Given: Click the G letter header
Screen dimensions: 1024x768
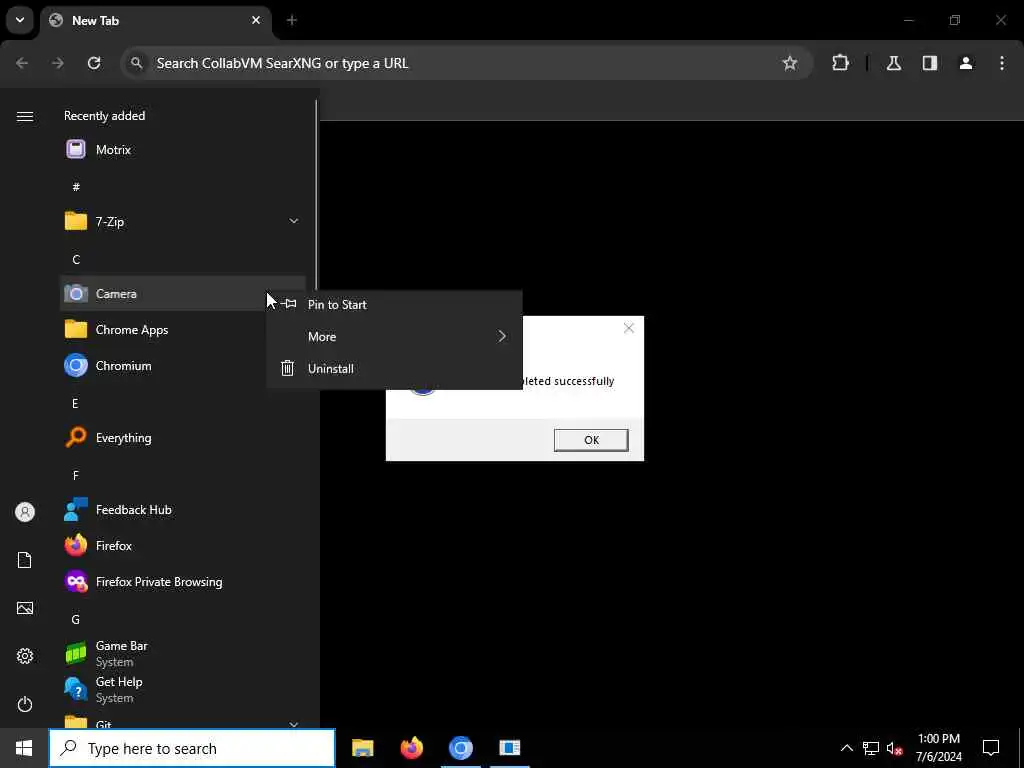Looking at the screenshot, I should pyautogui.click(x=75, y=619).
